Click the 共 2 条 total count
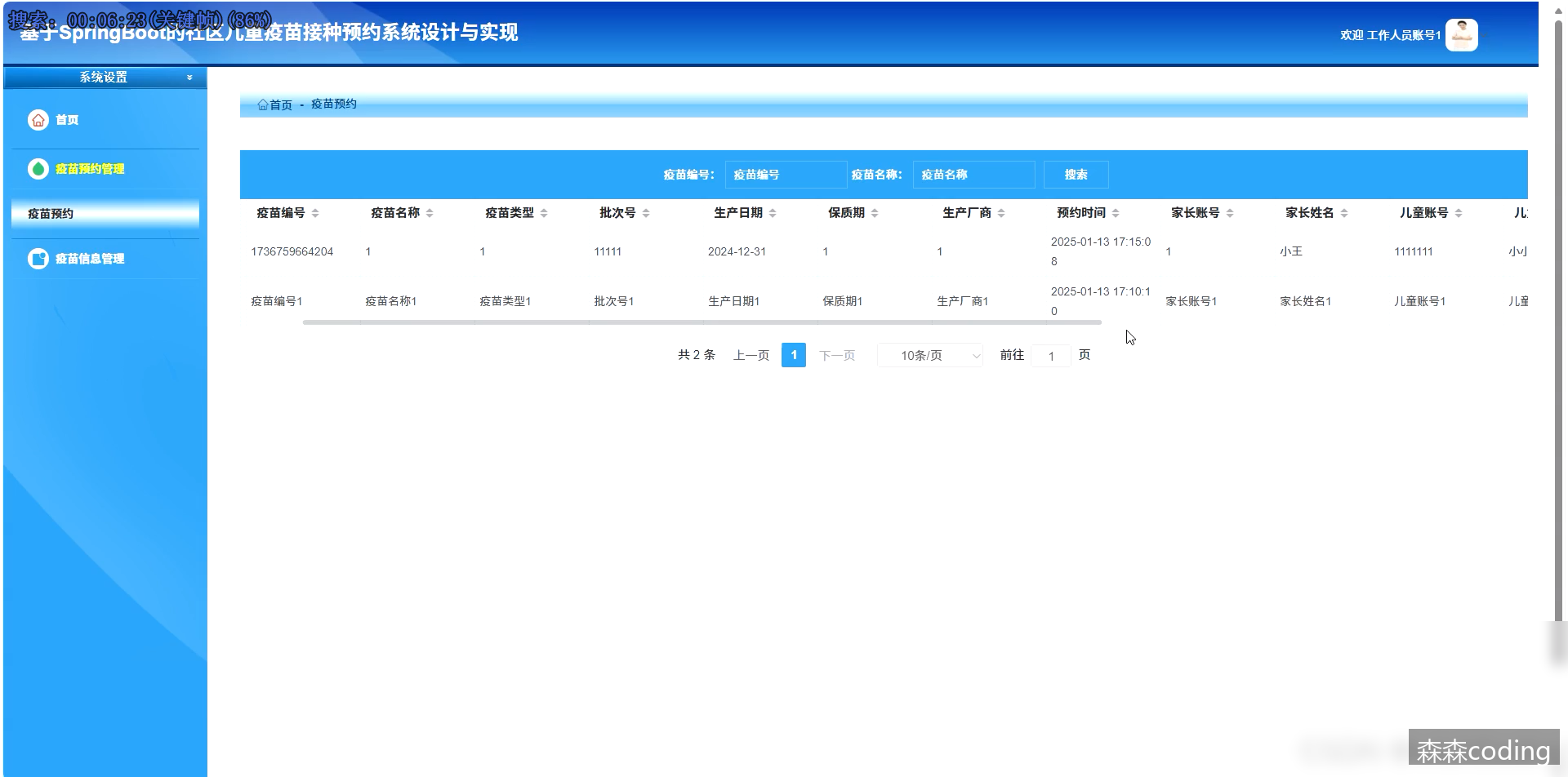This screenshot has width=1568, height=777. coord(697,355)
